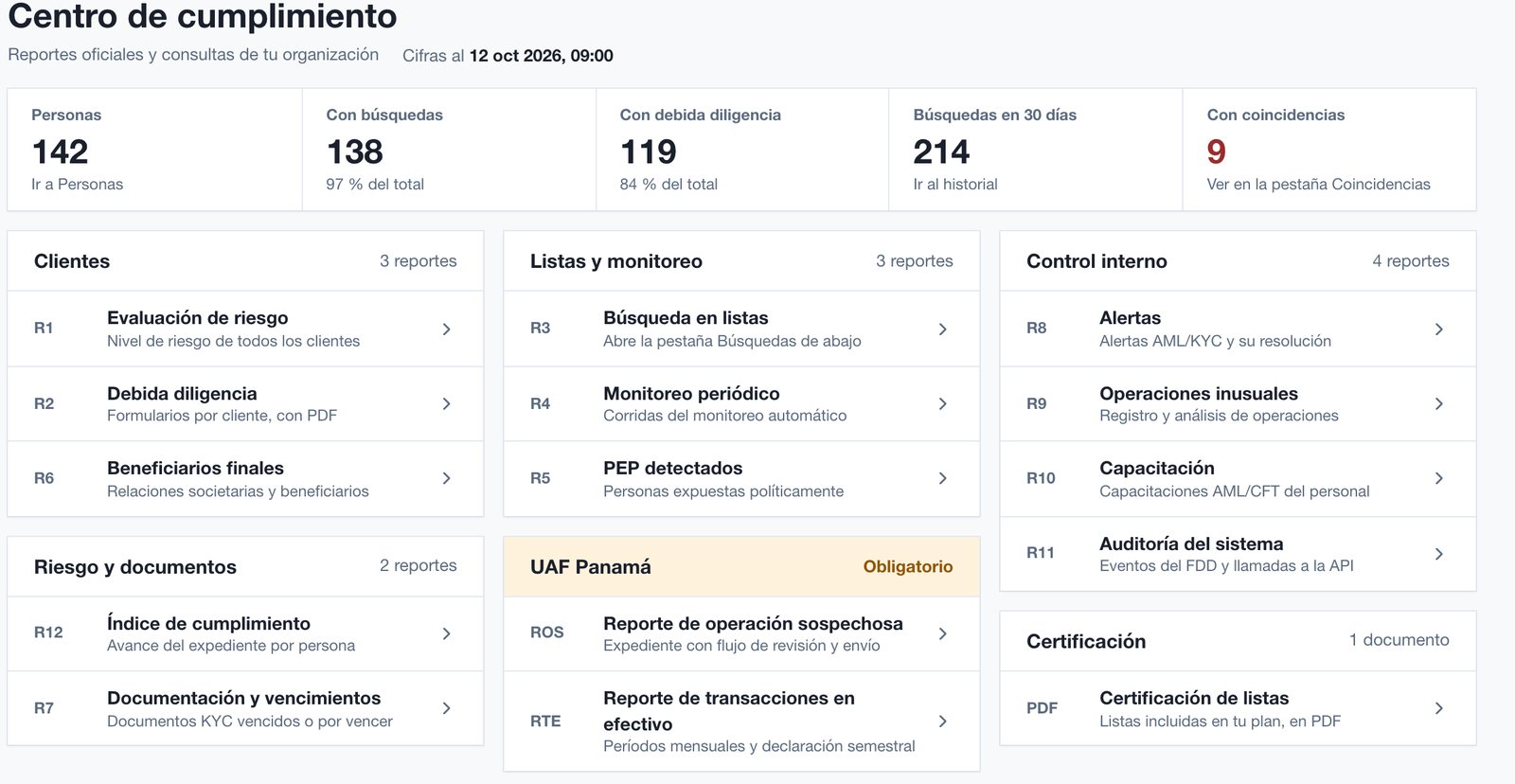Screen dimensions: 1515x784
Task: Follow the Ir a Personas link
Action: click(x=77, y=184)
